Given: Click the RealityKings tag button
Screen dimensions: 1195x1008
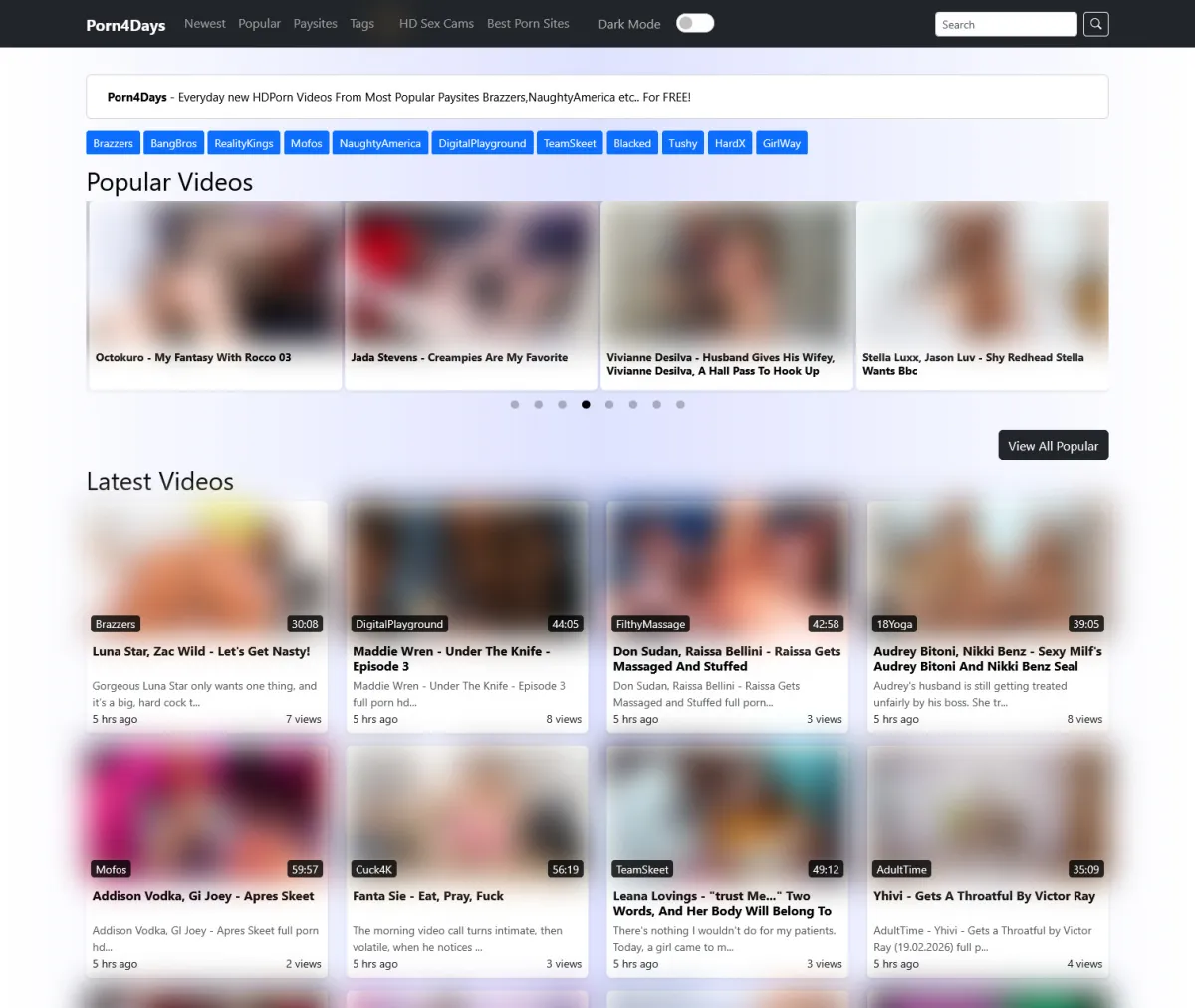Looking at the screenshot, I should (x=244, y=143).
